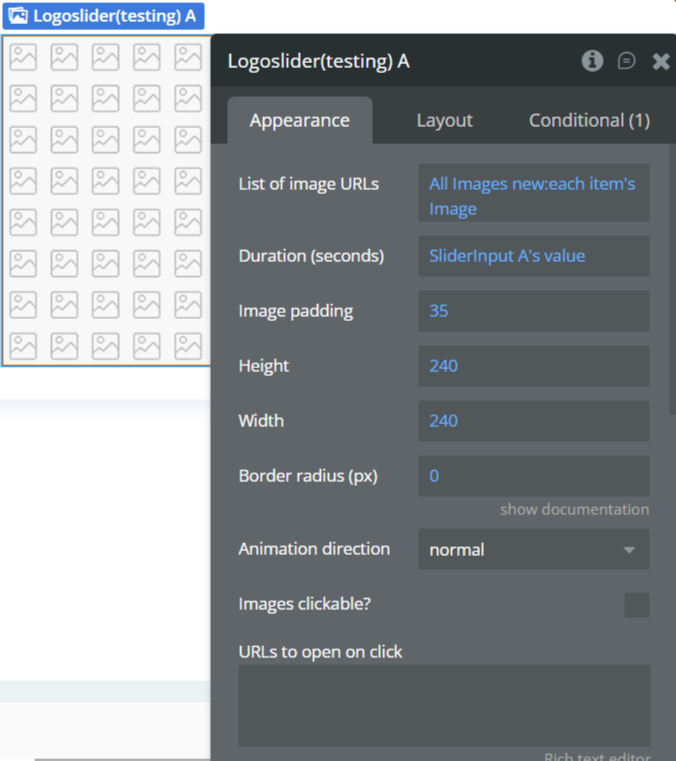The image size is (676, 761).
Task: Open the Layout tab
Action: pyautogui.click(x=444, y=120)
